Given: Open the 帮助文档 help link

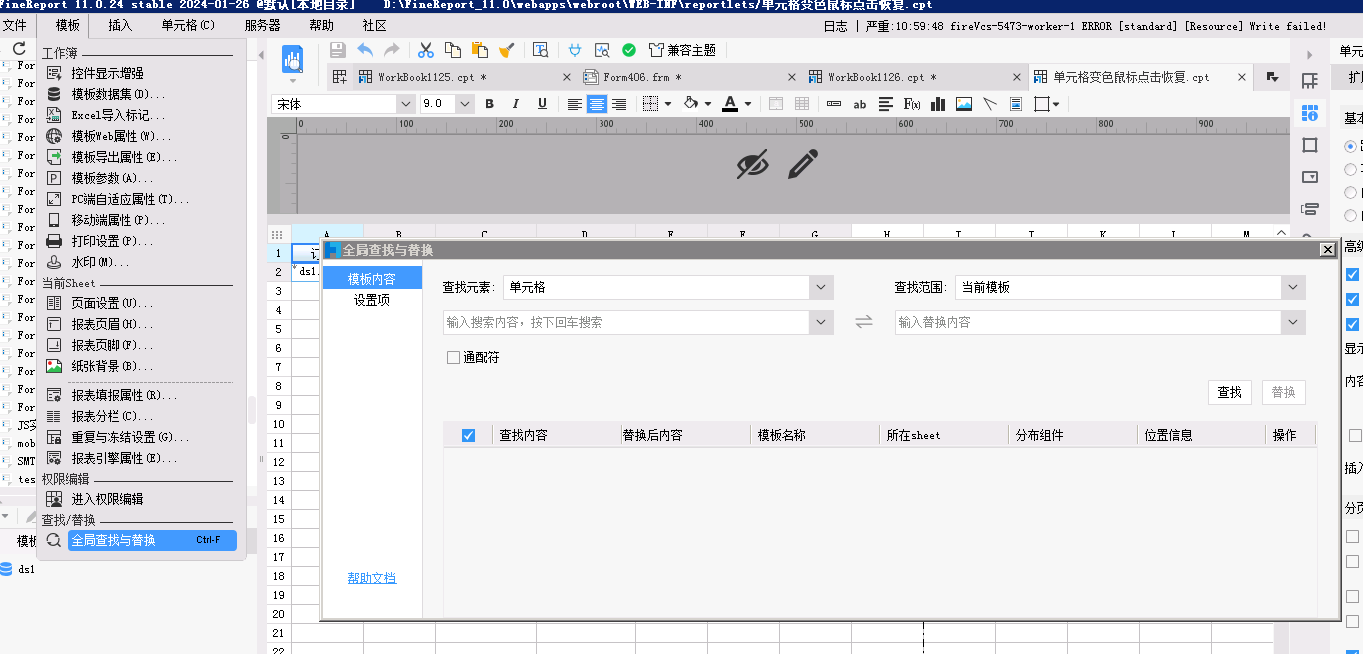Looking at the screenshot, I should [372, 578].
